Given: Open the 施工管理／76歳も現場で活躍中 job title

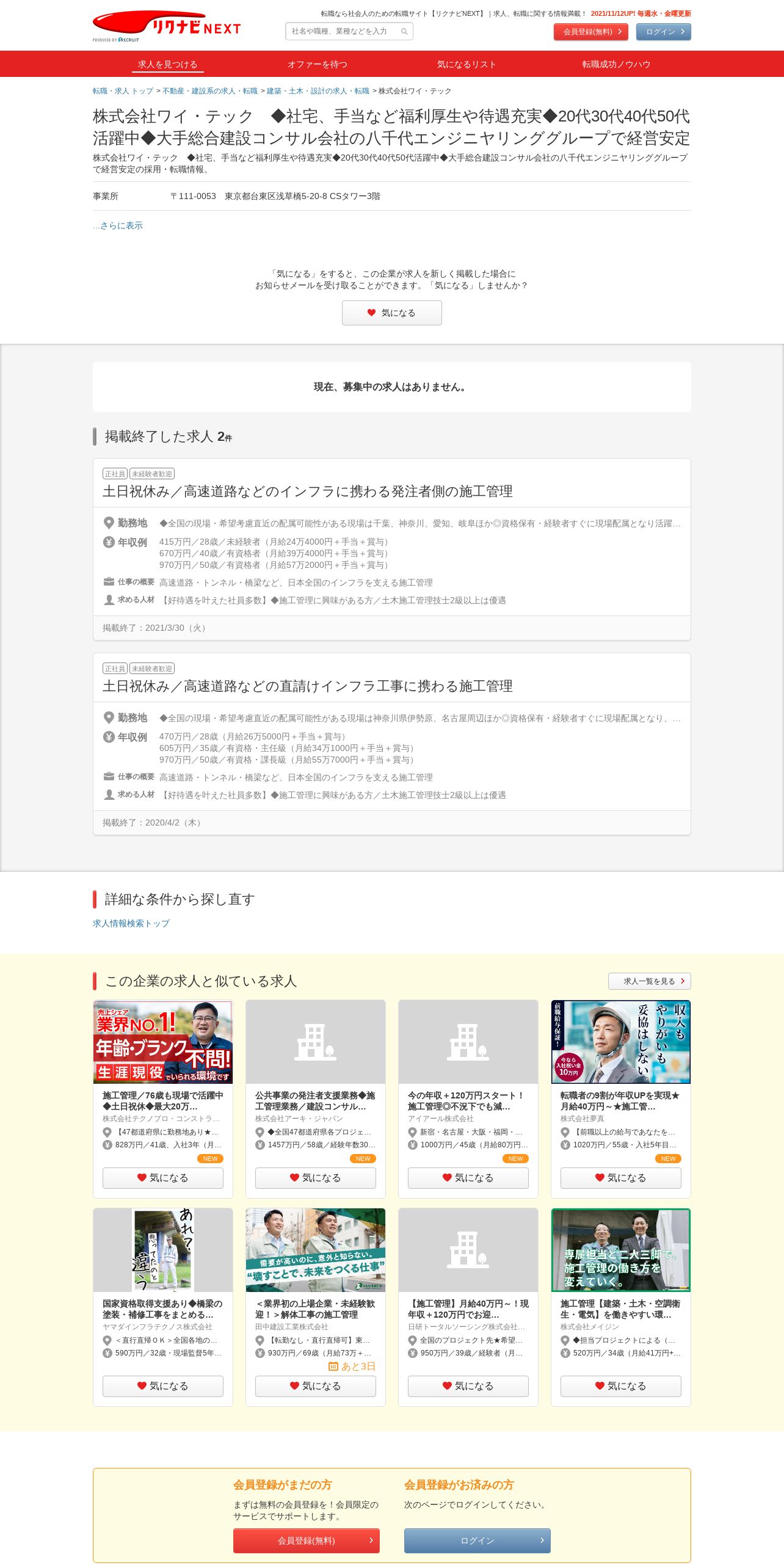Looking at the screenshot, I should (163, 1101).
